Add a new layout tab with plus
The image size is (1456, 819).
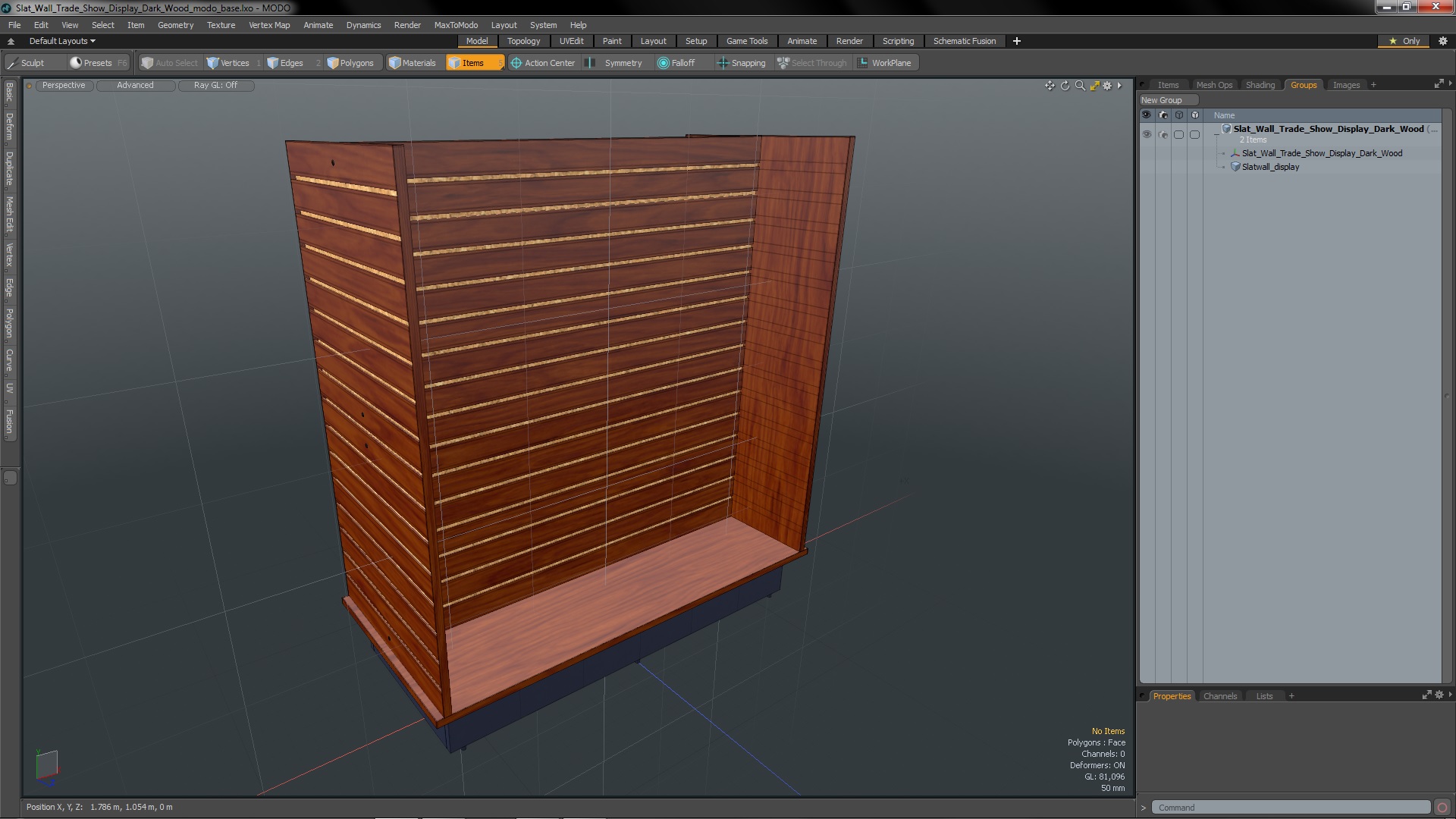tap(1016, 41)
